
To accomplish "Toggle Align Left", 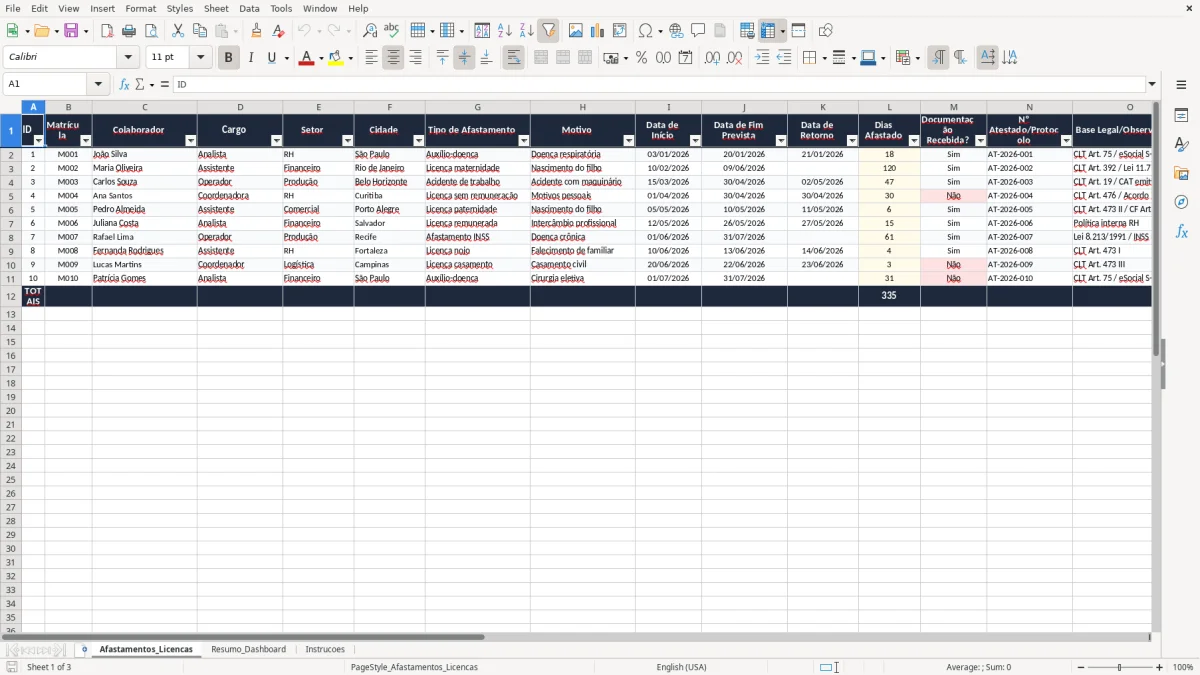I will [371, 58].
